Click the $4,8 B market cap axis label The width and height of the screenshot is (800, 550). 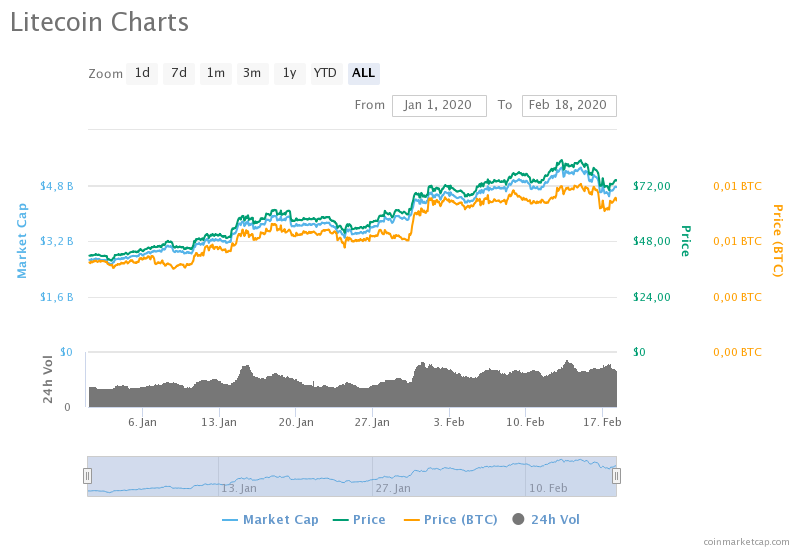coord(57,186)
